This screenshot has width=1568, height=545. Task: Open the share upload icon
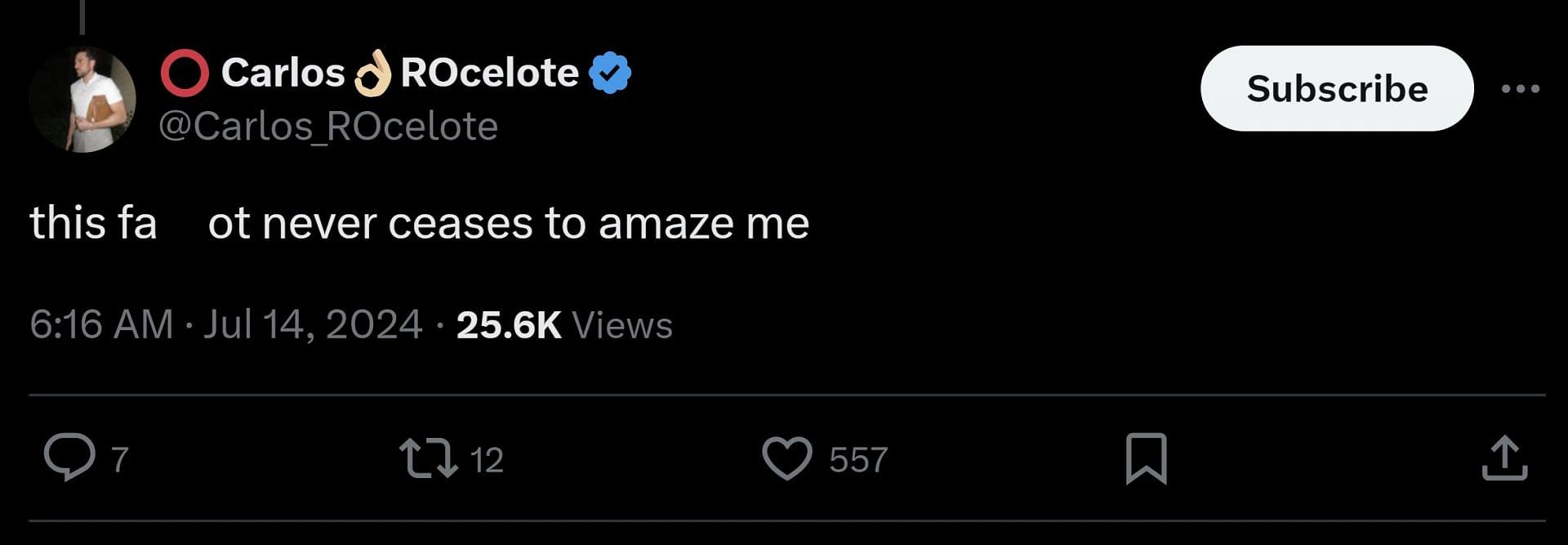pos(1504,458)
